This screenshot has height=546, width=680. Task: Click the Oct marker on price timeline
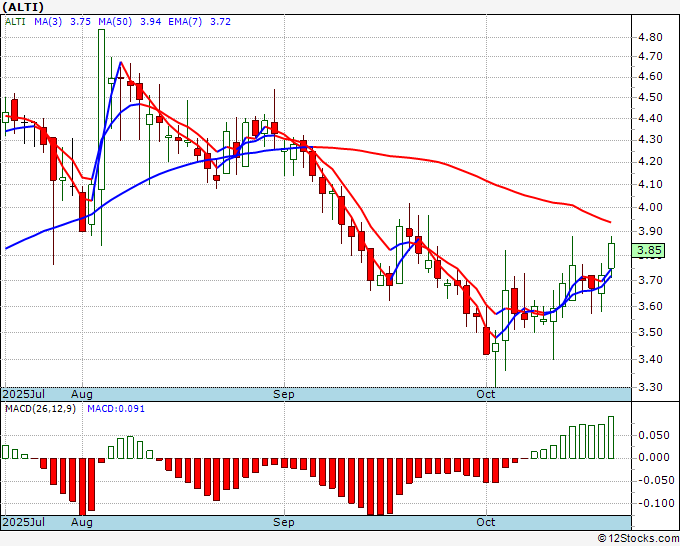click(x=486, y=394)
